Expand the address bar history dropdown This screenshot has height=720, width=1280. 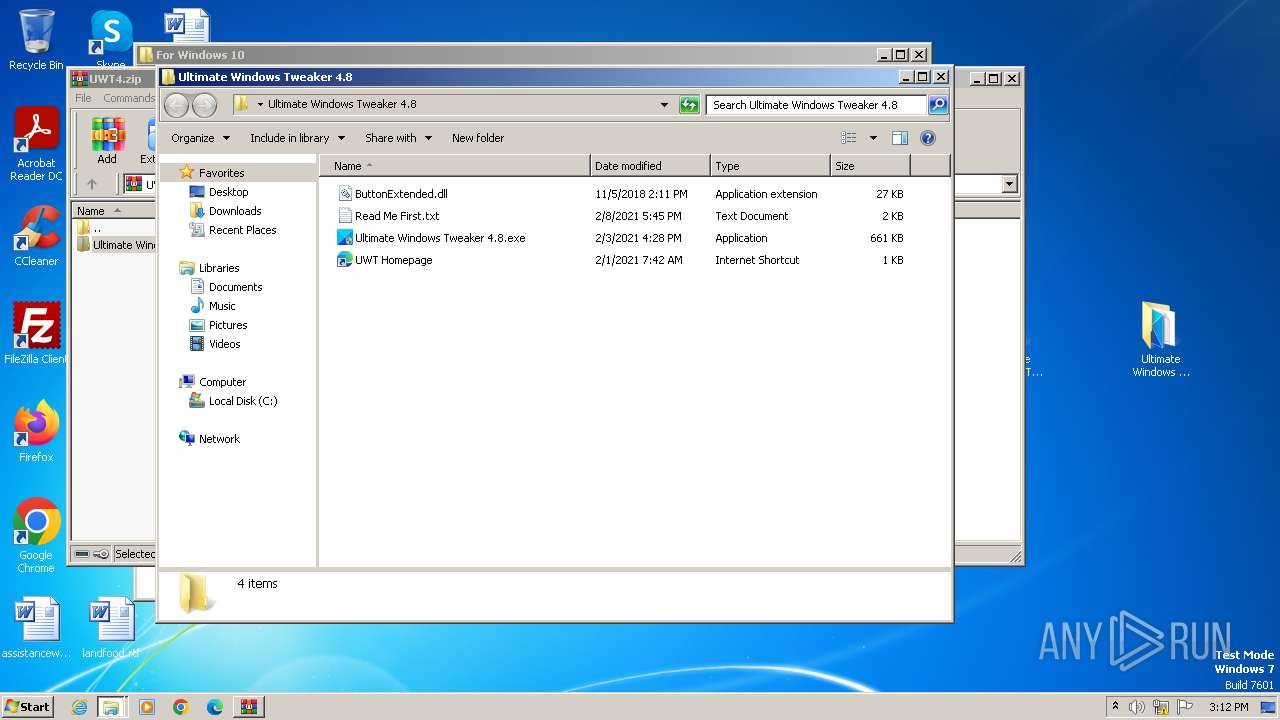coord(664,105)
